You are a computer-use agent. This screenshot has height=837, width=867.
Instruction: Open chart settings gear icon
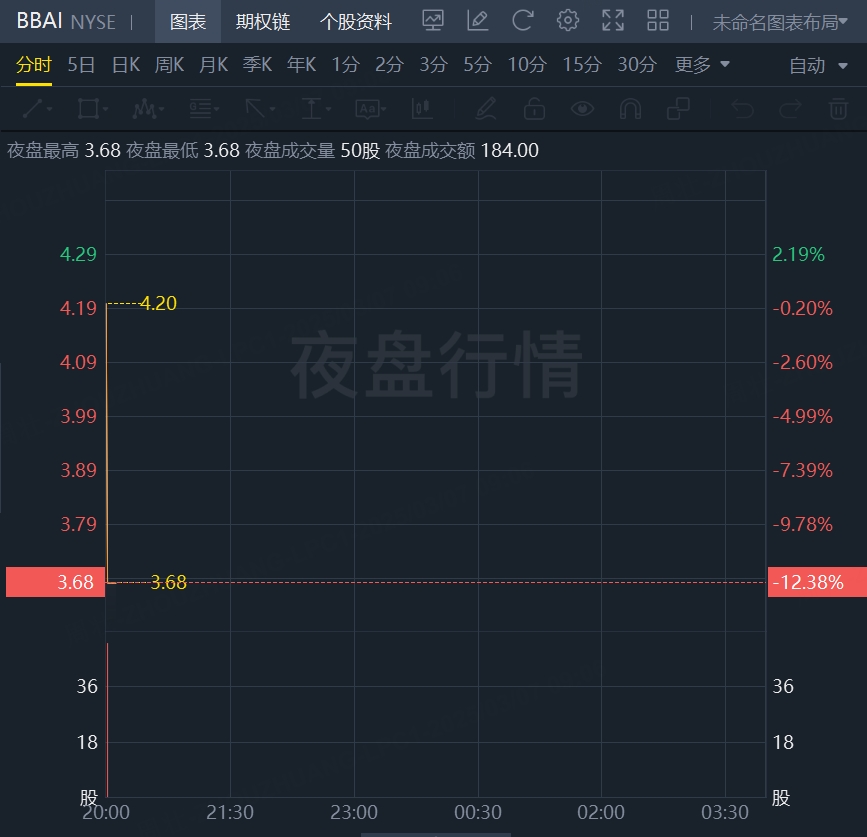(567, 21)
